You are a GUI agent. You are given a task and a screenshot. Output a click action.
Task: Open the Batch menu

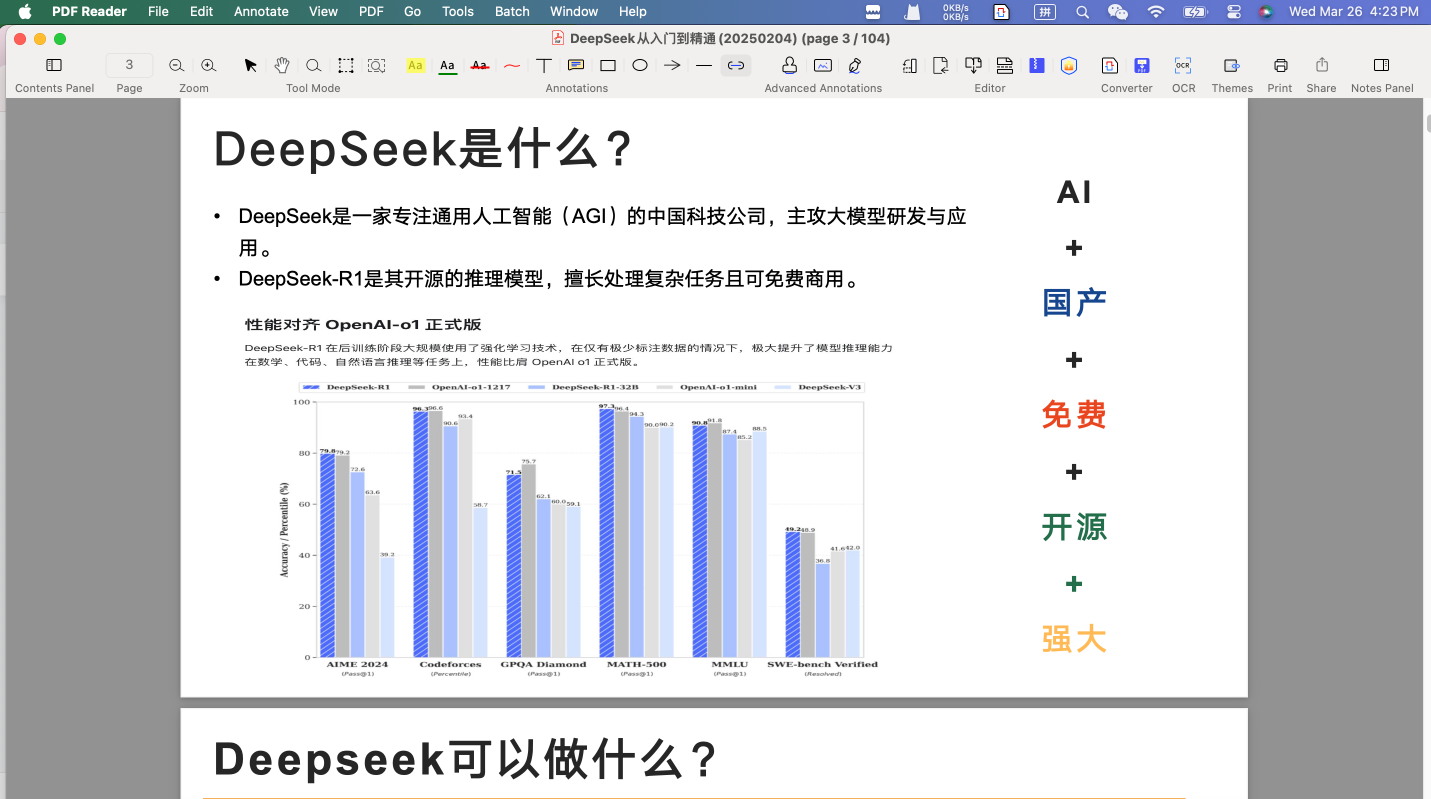[x=512, y=11]
